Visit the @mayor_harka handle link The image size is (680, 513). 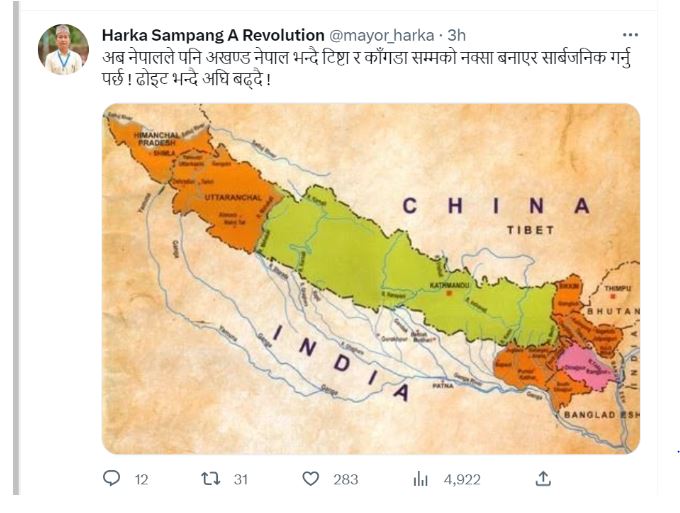tap(381, 35)
